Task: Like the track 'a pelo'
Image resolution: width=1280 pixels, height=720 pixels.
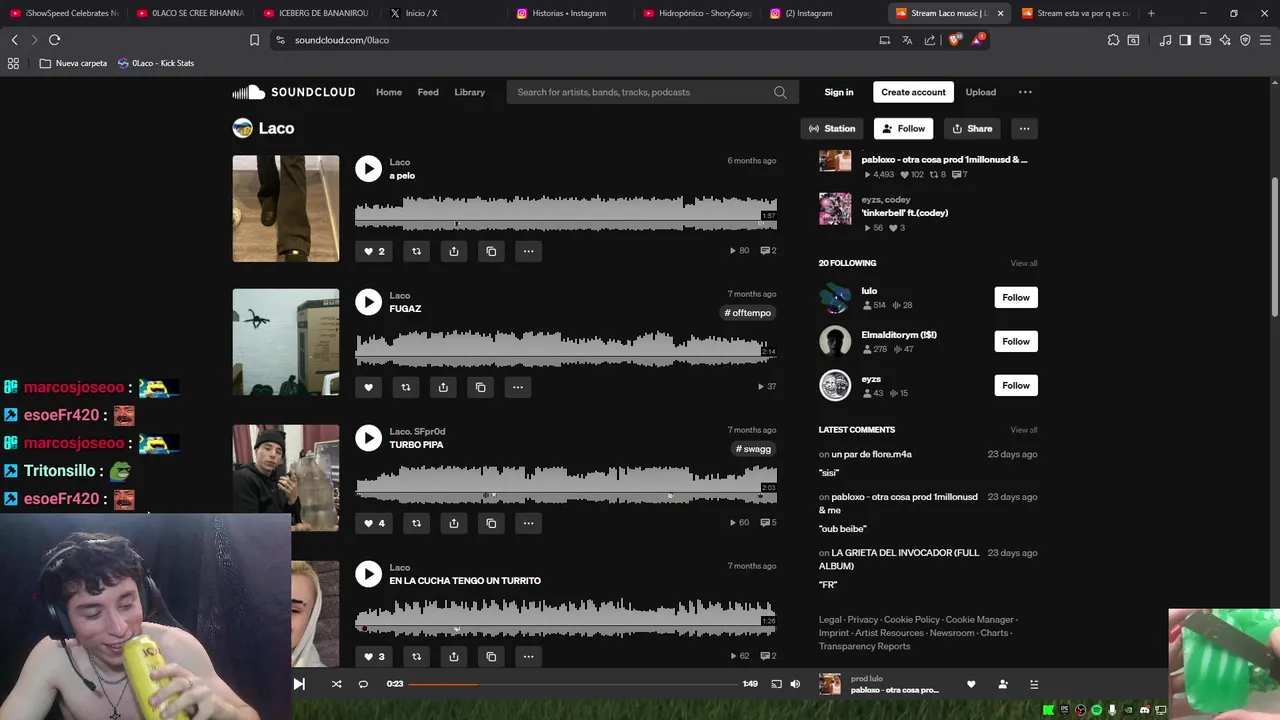Action: click(x=374, y=251)
